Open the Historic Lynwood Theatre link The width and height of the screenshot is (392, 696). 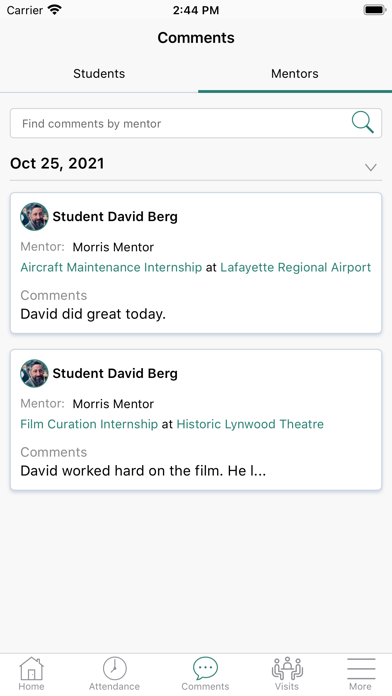[x=250, y=424]
